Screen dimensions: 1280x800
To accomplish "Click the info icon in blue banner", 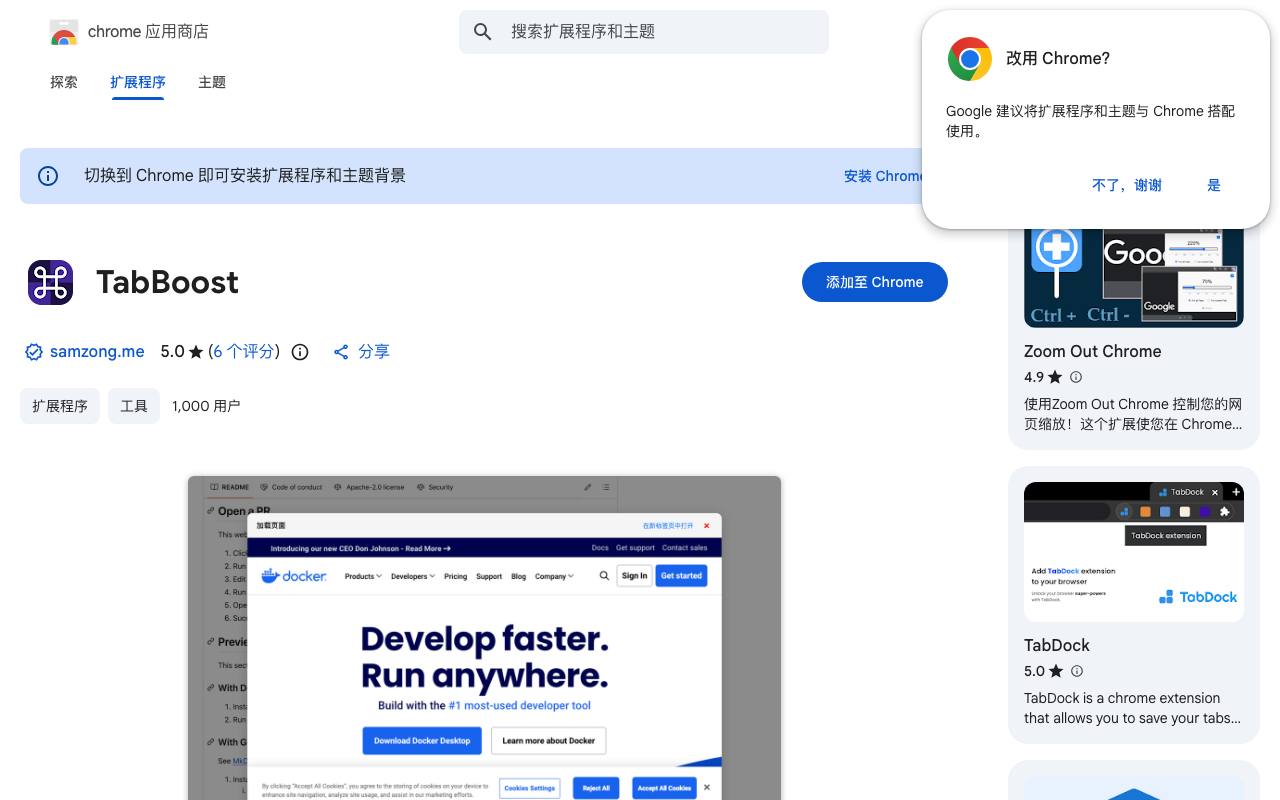I will [x=48, y=176].
